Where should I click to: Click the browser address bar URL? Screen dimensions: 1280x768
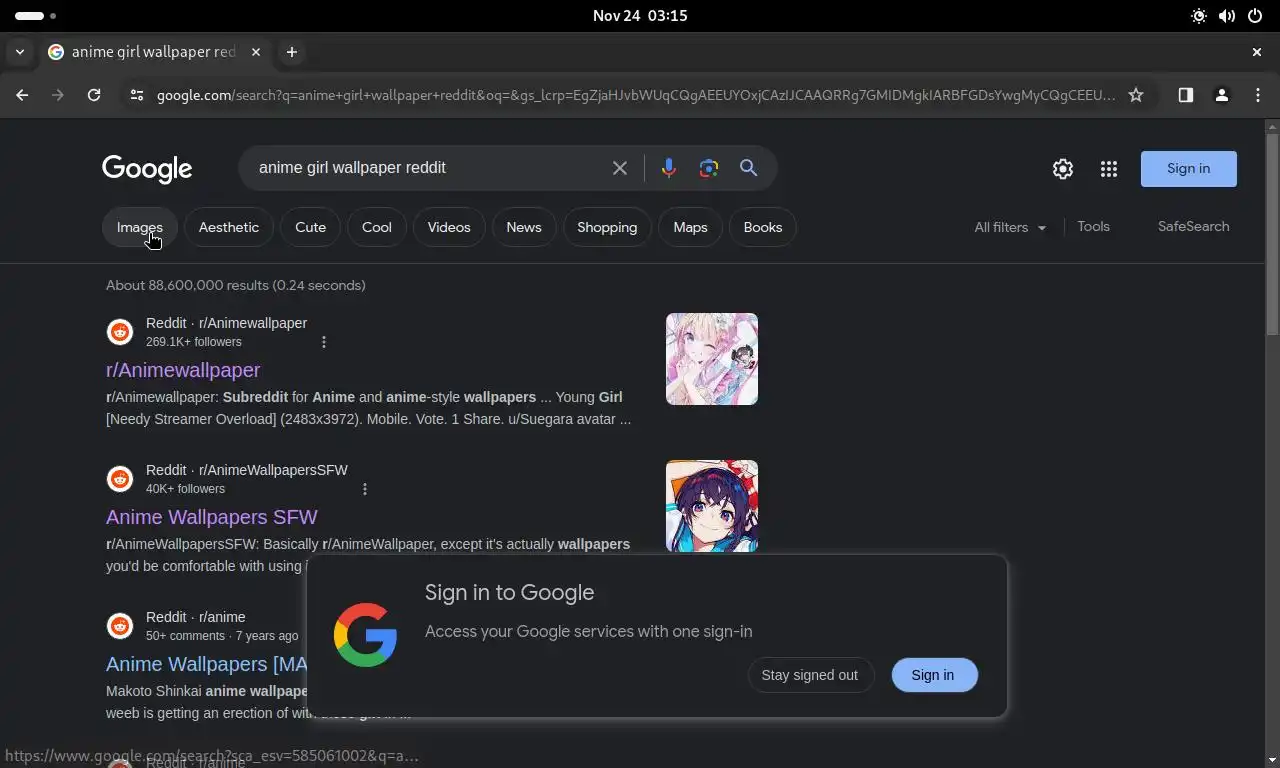(x=635, y=95)
